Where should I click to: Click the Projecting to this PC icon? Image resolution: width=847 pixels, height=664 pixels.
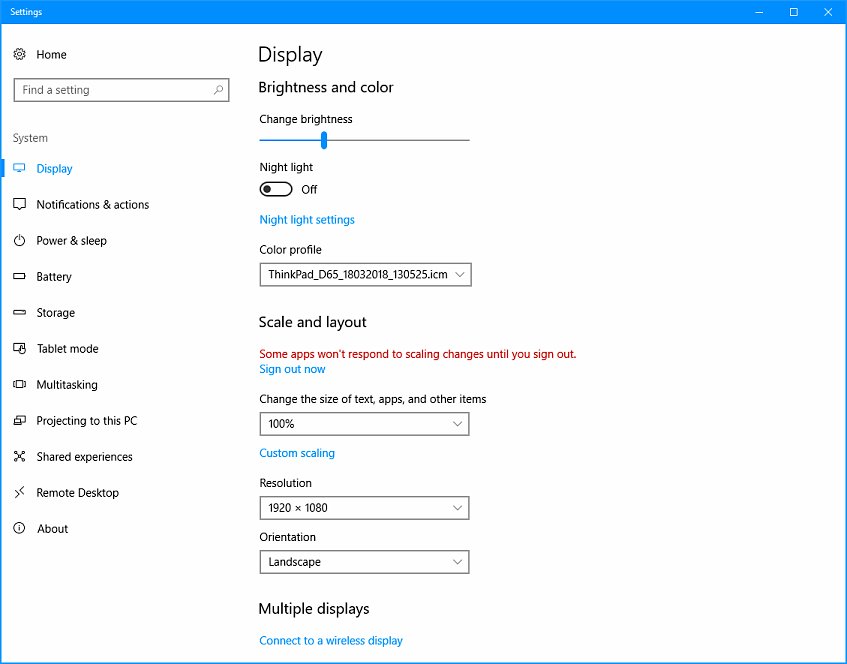pos(19,420)
